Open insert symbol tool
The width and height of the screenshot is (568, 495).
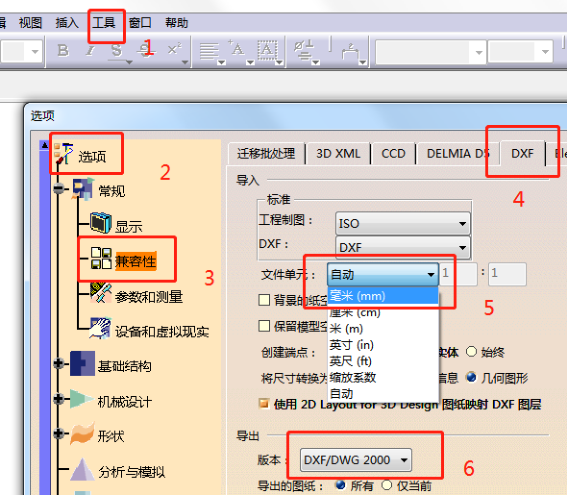[x=304, y=50]
